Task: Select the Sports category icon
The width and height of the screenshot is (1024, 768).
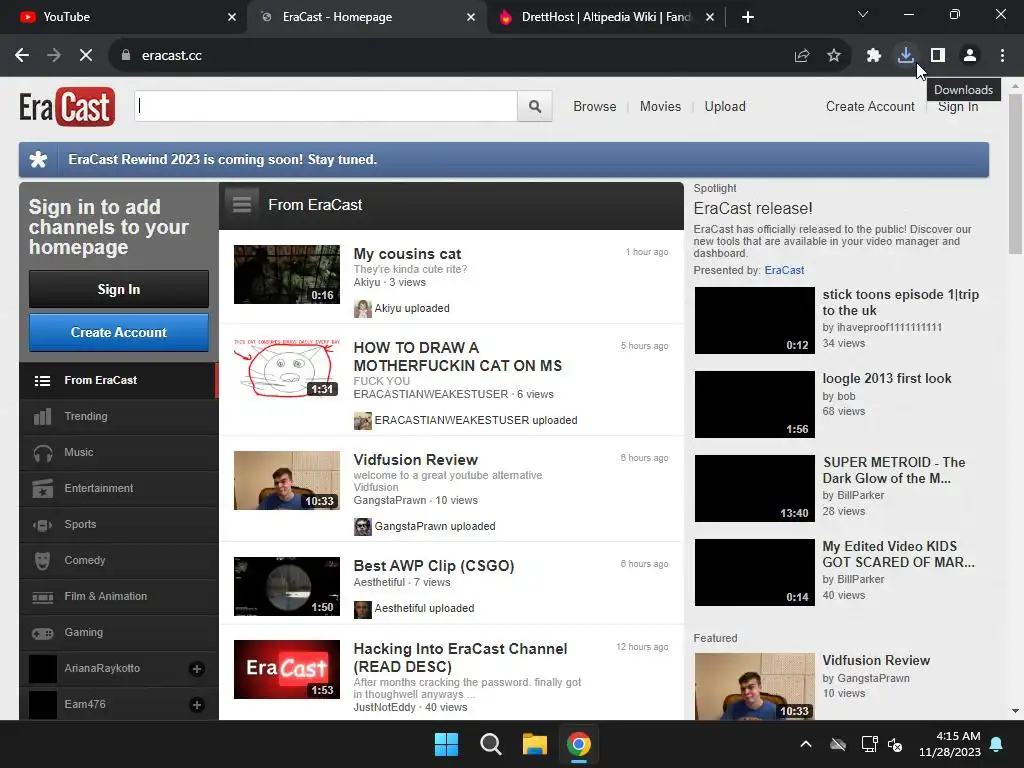Action: tap(42, 524)
